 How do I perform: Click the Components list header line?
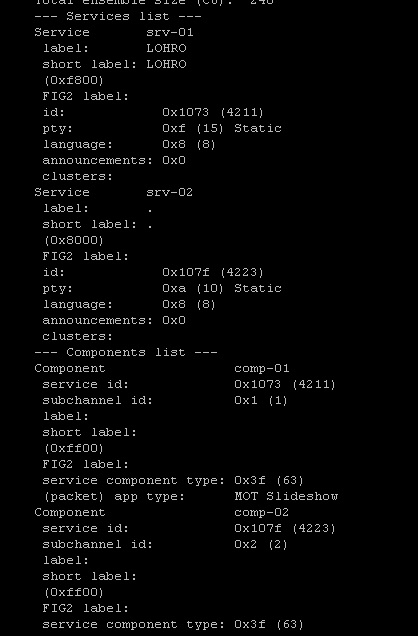pos(126,352)
